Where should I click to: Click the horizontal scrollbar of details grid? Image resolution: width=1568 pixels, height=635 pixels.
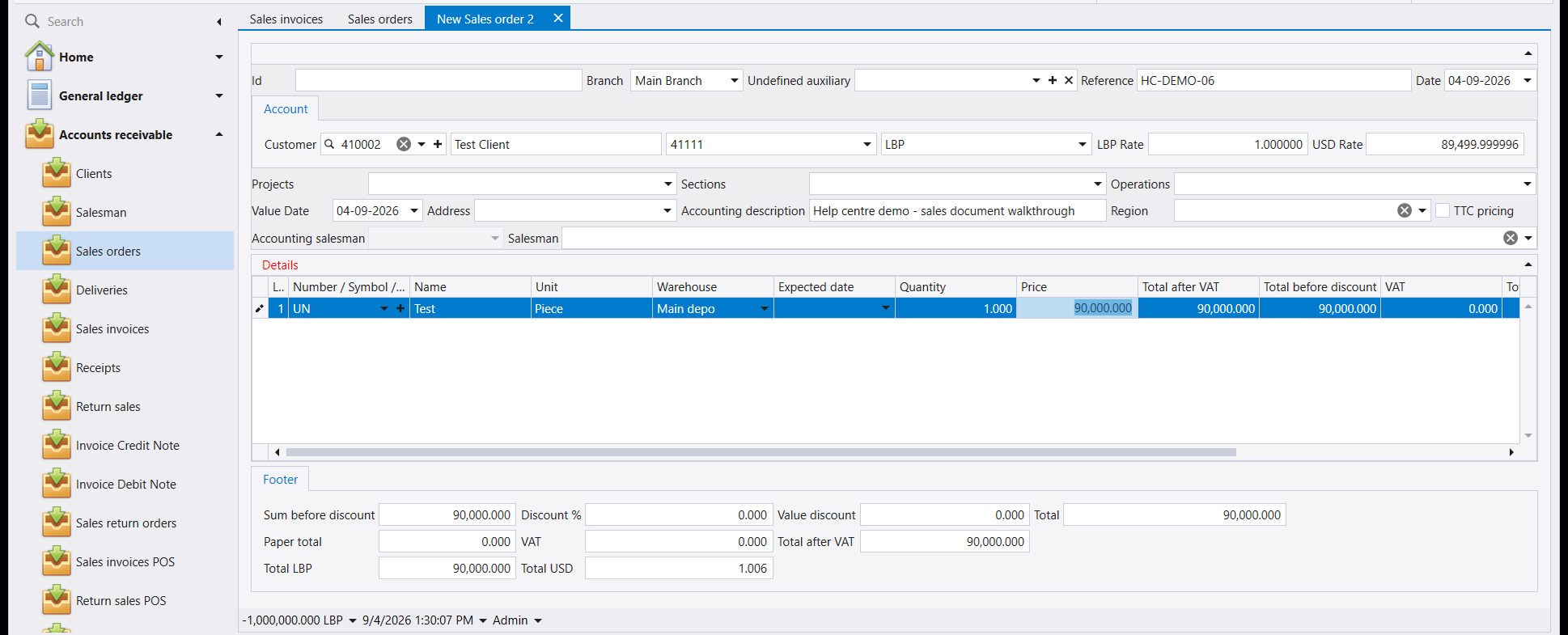coord(761,452)
